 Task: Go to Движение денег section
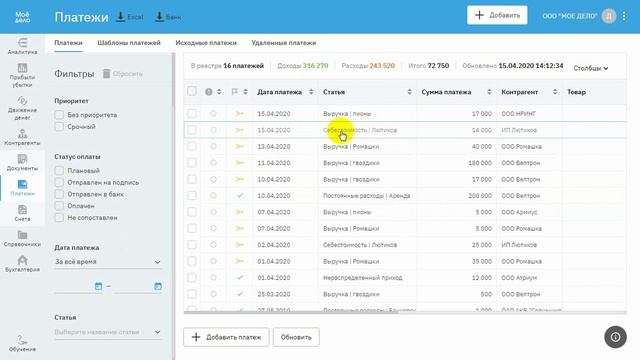(22, 108)
